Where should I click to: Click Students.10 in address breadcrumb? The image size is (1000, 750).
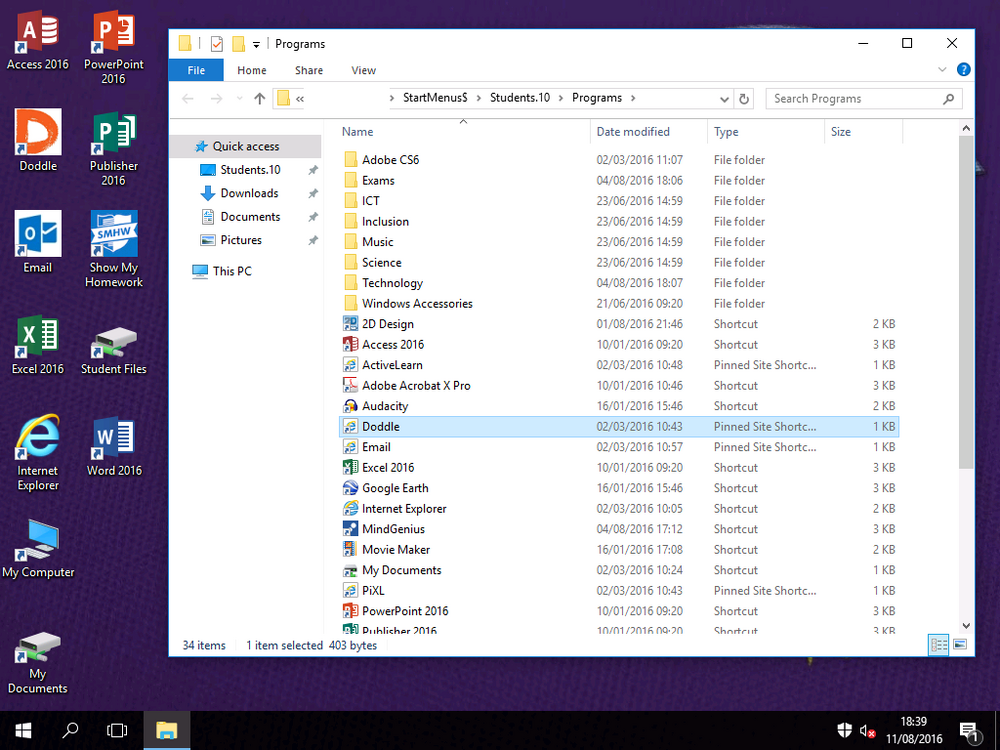pyautogui.click(x=520, y=98)
